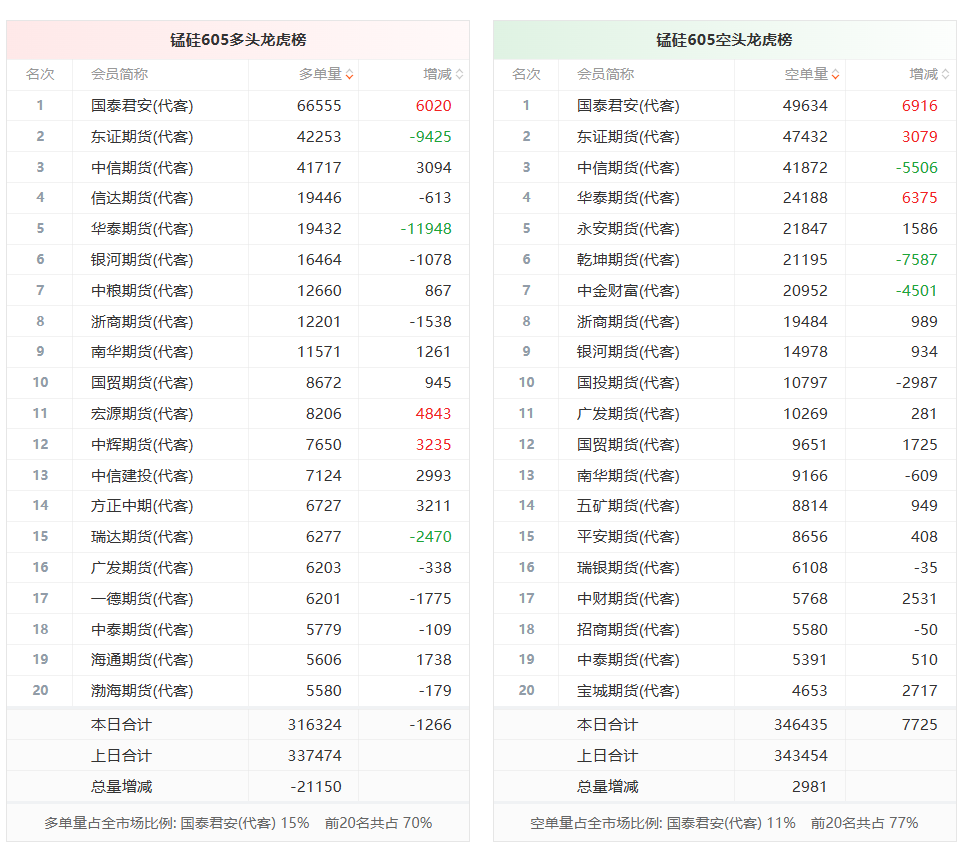The width and height of the screenshot is (963, 854).
Task: Select 中信期货(代客) in short table
Action: (628, 168)
